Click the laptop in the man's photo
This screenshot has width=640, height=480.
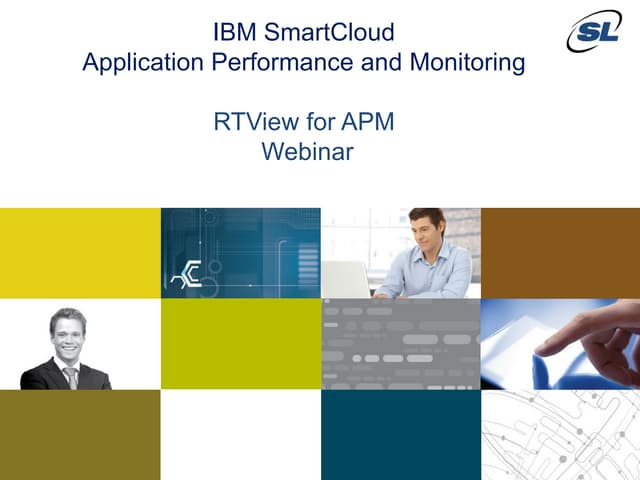pyautogui.click(x=346, y=279)
